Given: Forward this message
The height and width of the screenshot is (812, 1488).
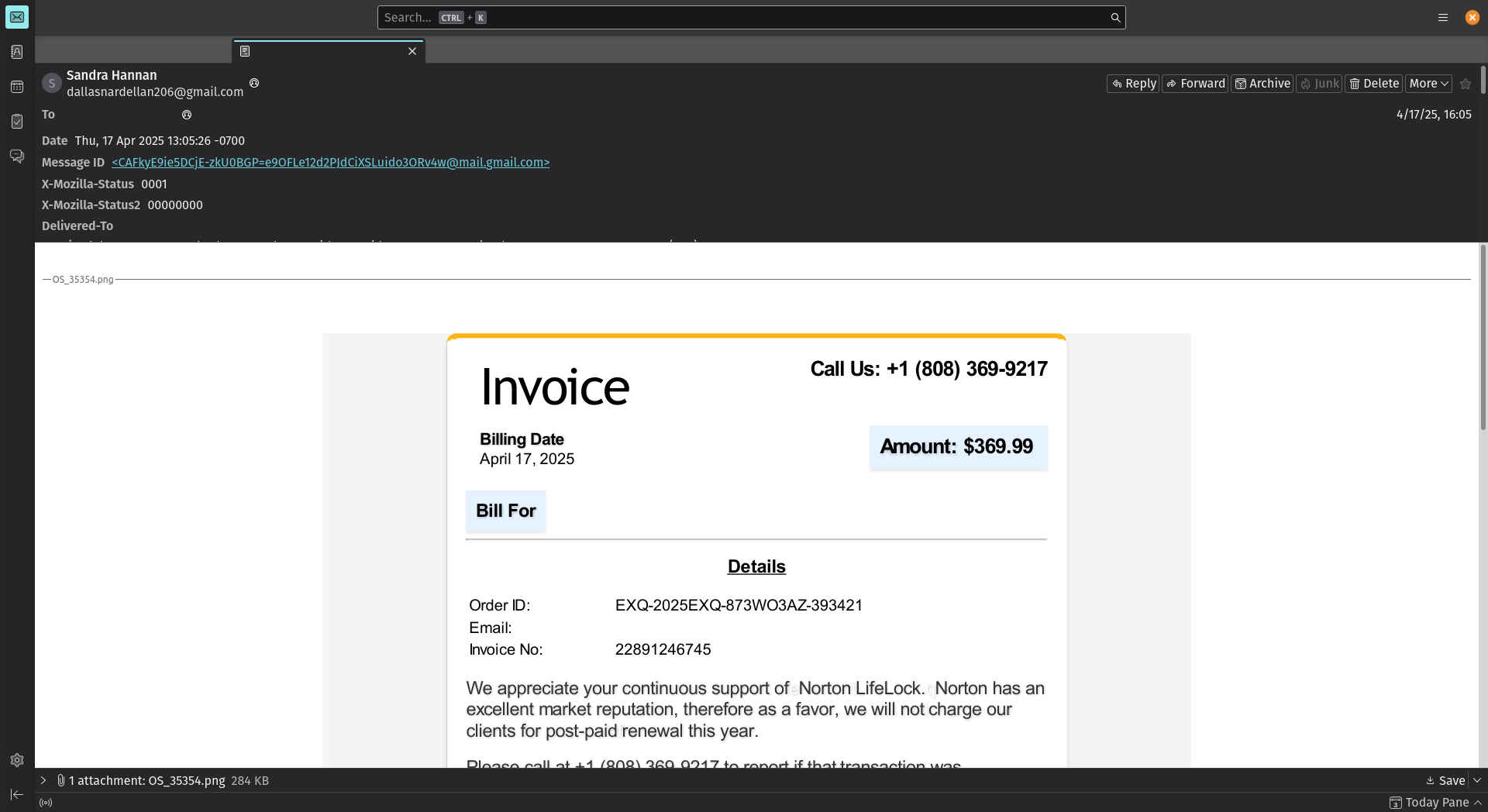Looking at the screenshot, I should (x=1195, y=84).
